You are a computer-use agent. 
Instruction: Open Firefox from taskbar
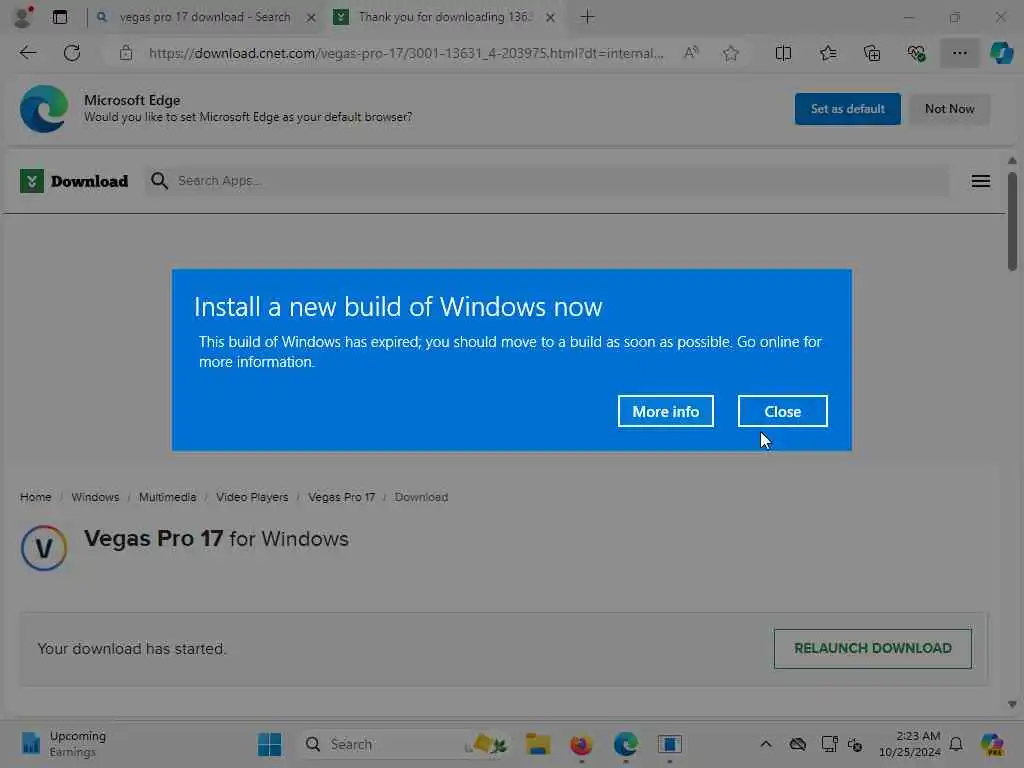coord(581,744)
